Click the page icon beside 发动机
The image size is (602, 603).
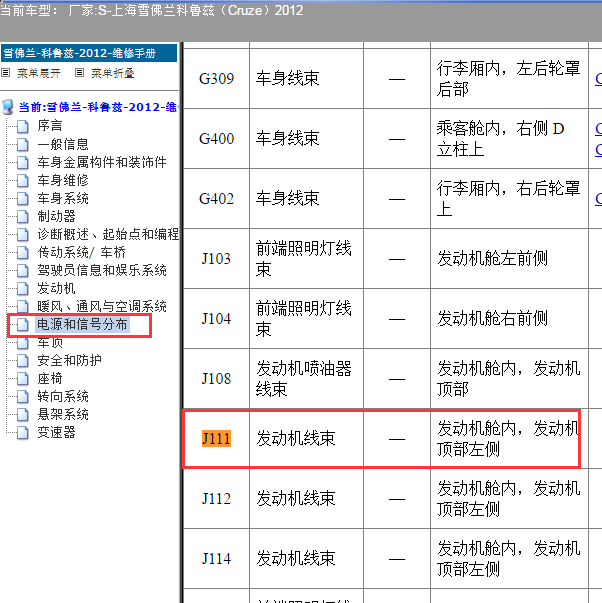coord(23,289)
